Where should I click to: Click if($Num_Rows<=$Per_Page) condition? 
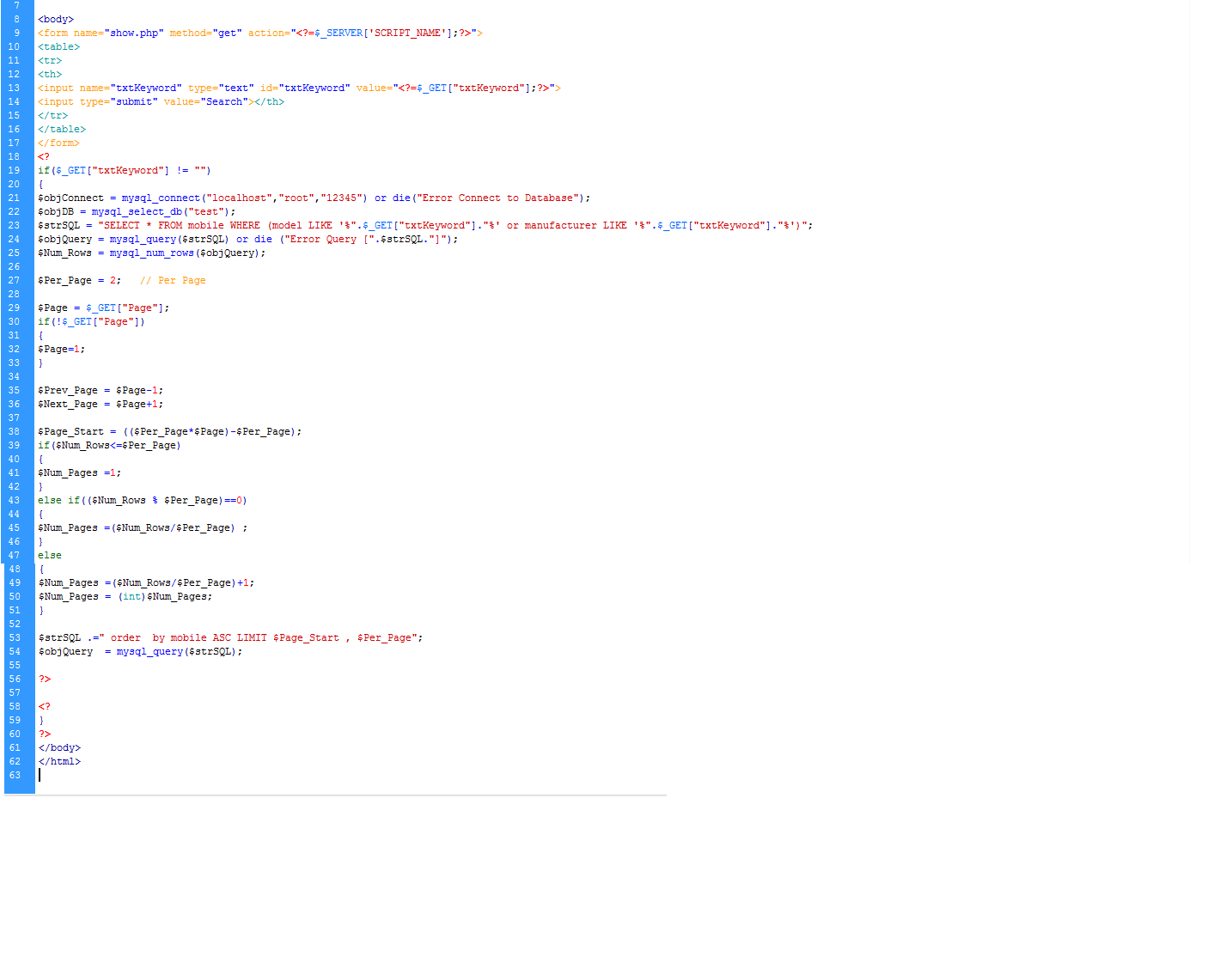109,445
